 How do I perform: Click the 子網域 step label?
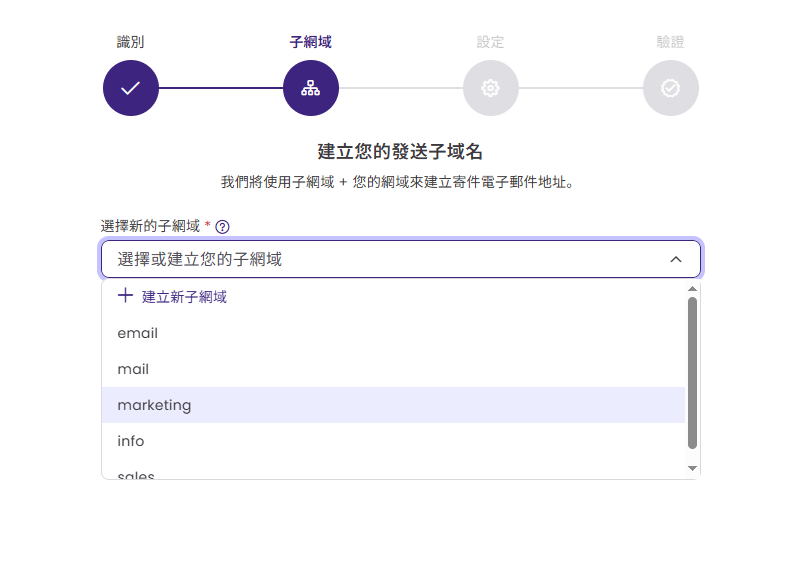coord(311,42)
